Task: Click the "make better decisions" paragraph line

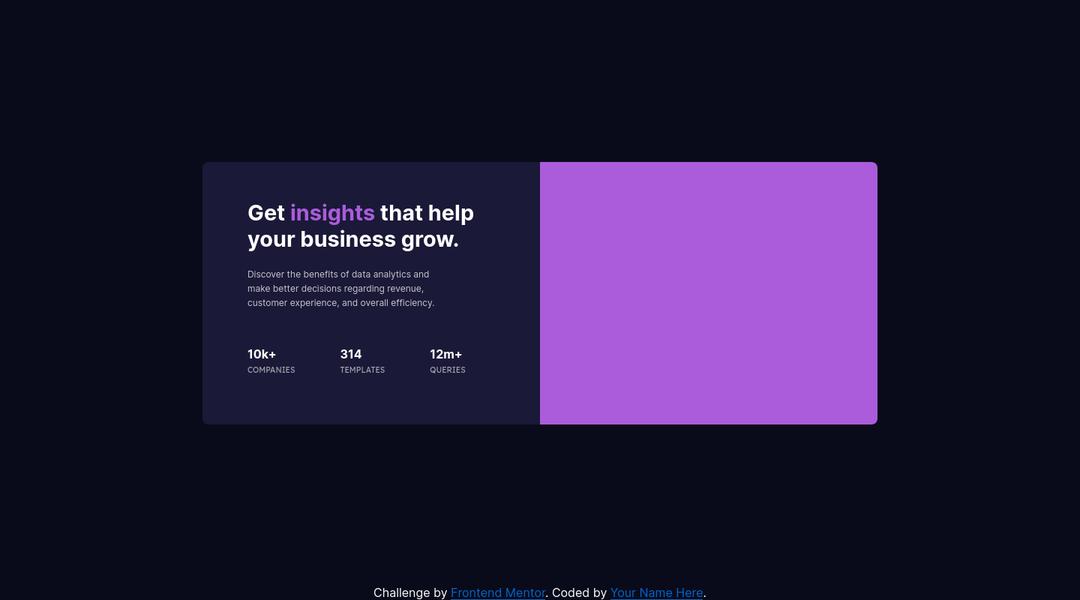Action: pyautogui.click(x=335, y=288)
